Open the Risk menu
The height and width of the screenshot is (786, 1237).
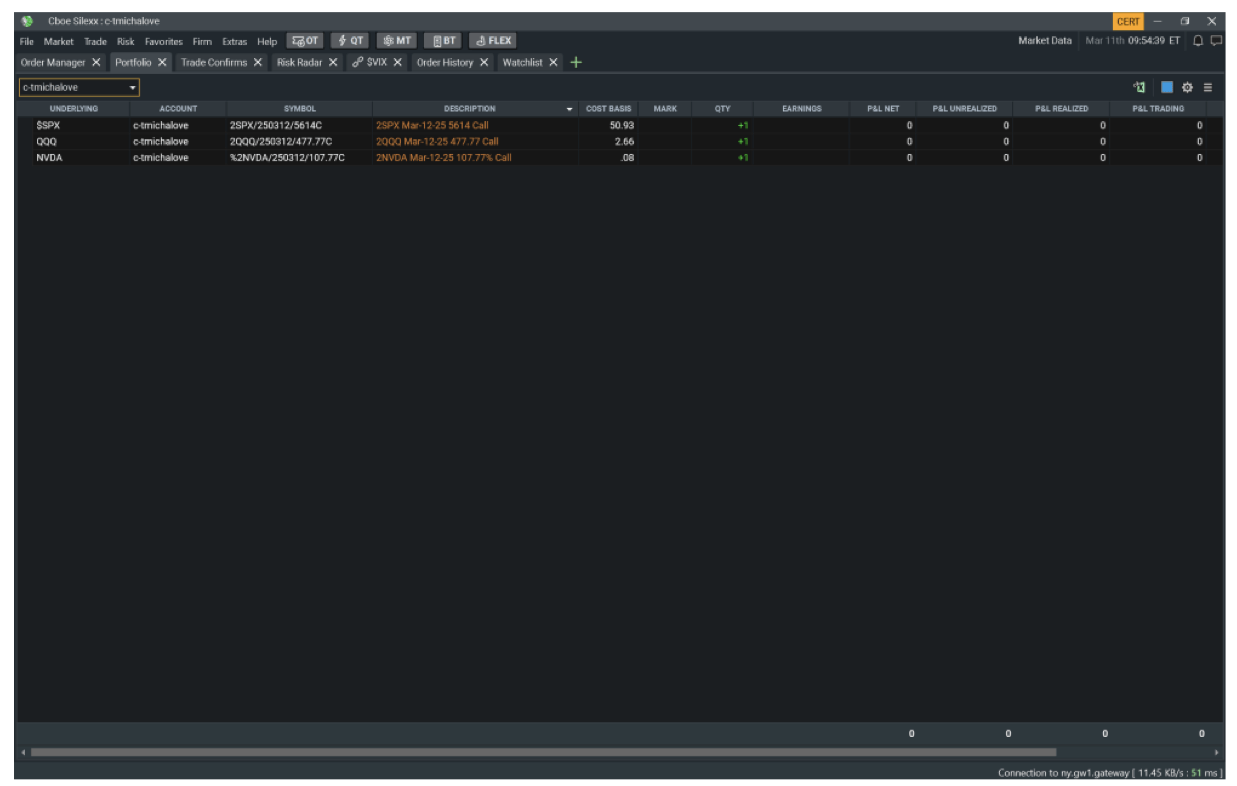click(125, 41)
